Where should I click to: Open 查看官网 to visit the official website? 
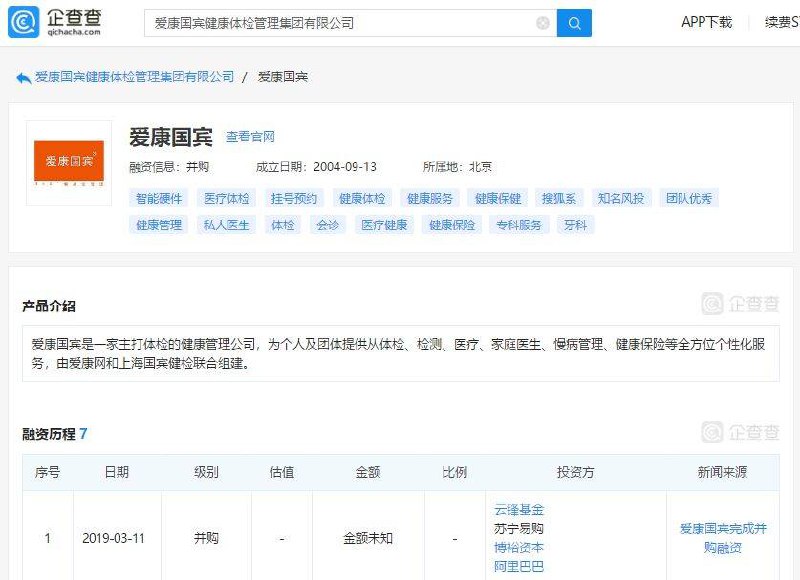point(250,136)
